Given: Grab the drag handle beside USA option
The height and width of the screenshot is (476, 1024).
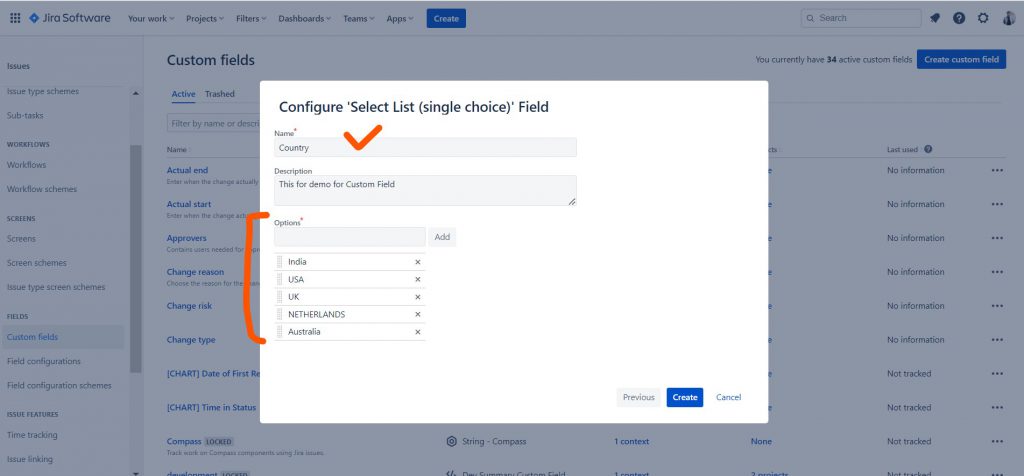Looking at the screenshot, I should (x=280, y=280).
